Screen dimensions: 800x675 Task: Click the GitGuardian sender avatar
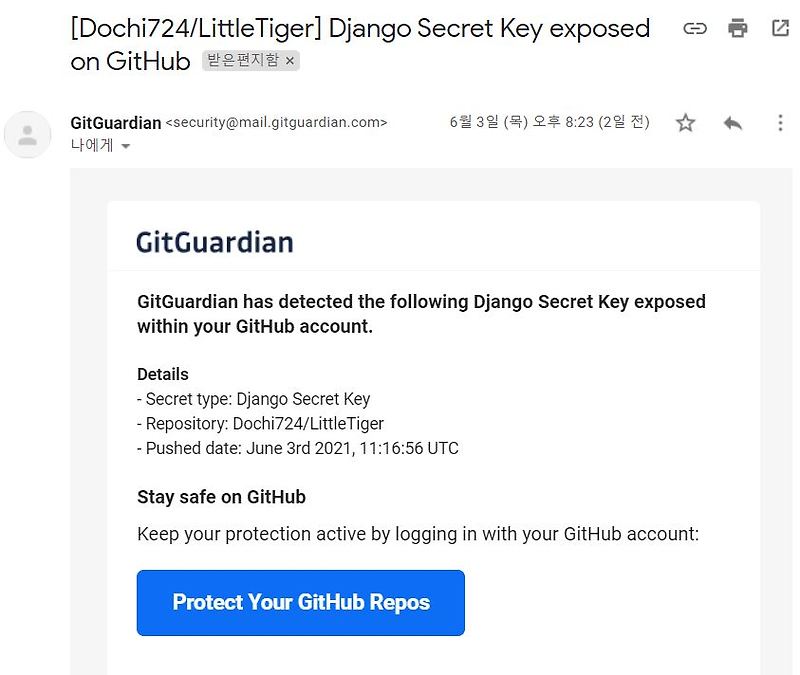[27, 133]
